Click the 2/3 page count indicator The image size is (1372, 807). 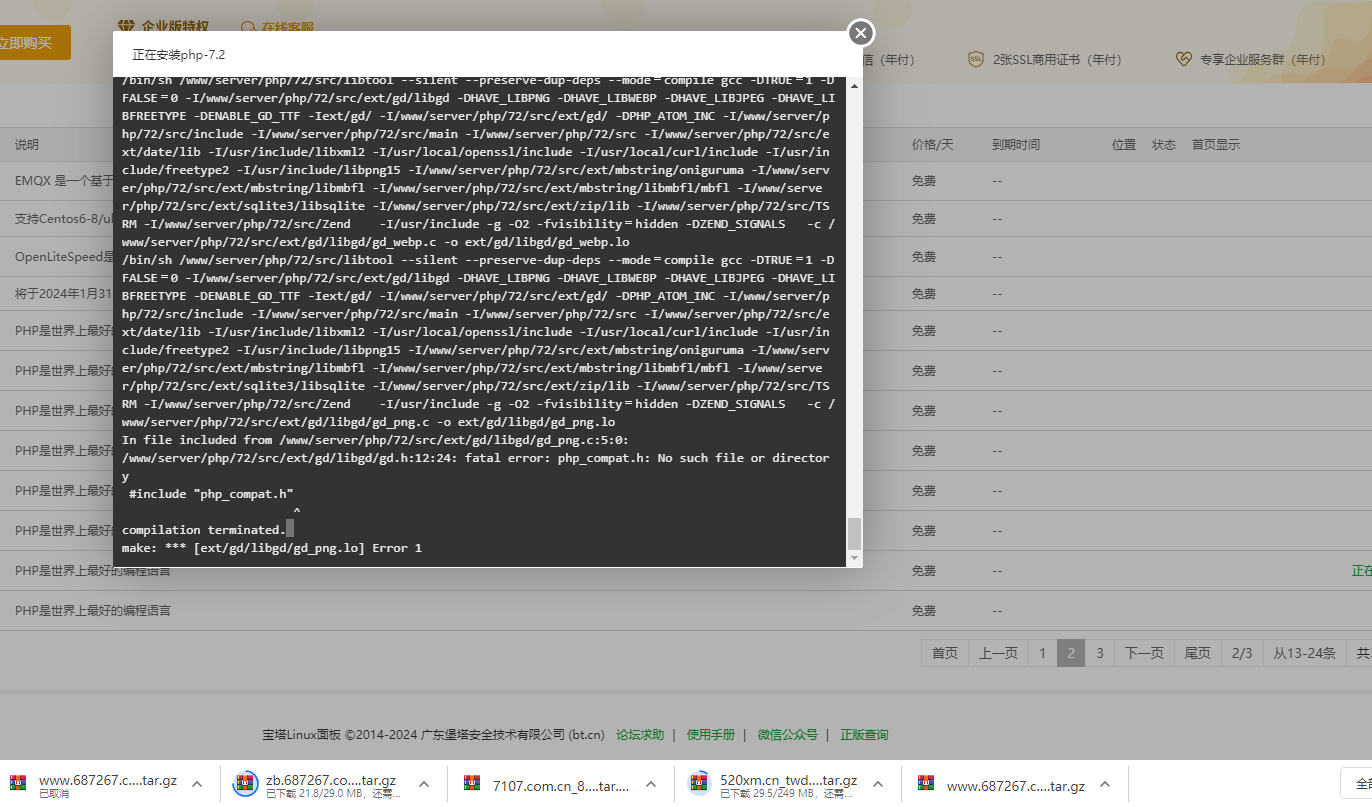(1242, 653)
